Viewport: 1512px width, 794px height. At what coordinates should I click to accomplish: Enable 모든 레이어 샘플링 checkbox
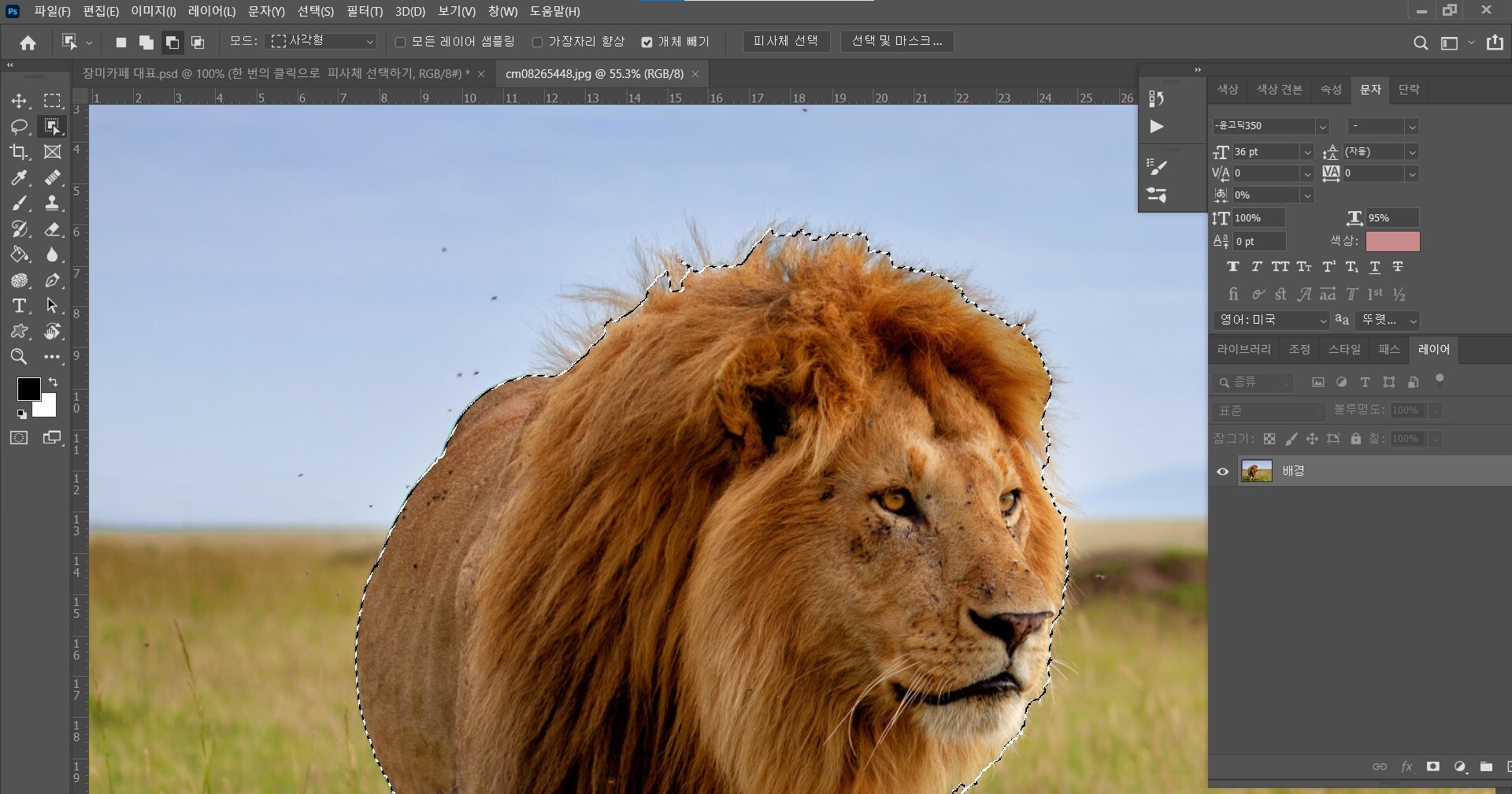pos(400,42)
